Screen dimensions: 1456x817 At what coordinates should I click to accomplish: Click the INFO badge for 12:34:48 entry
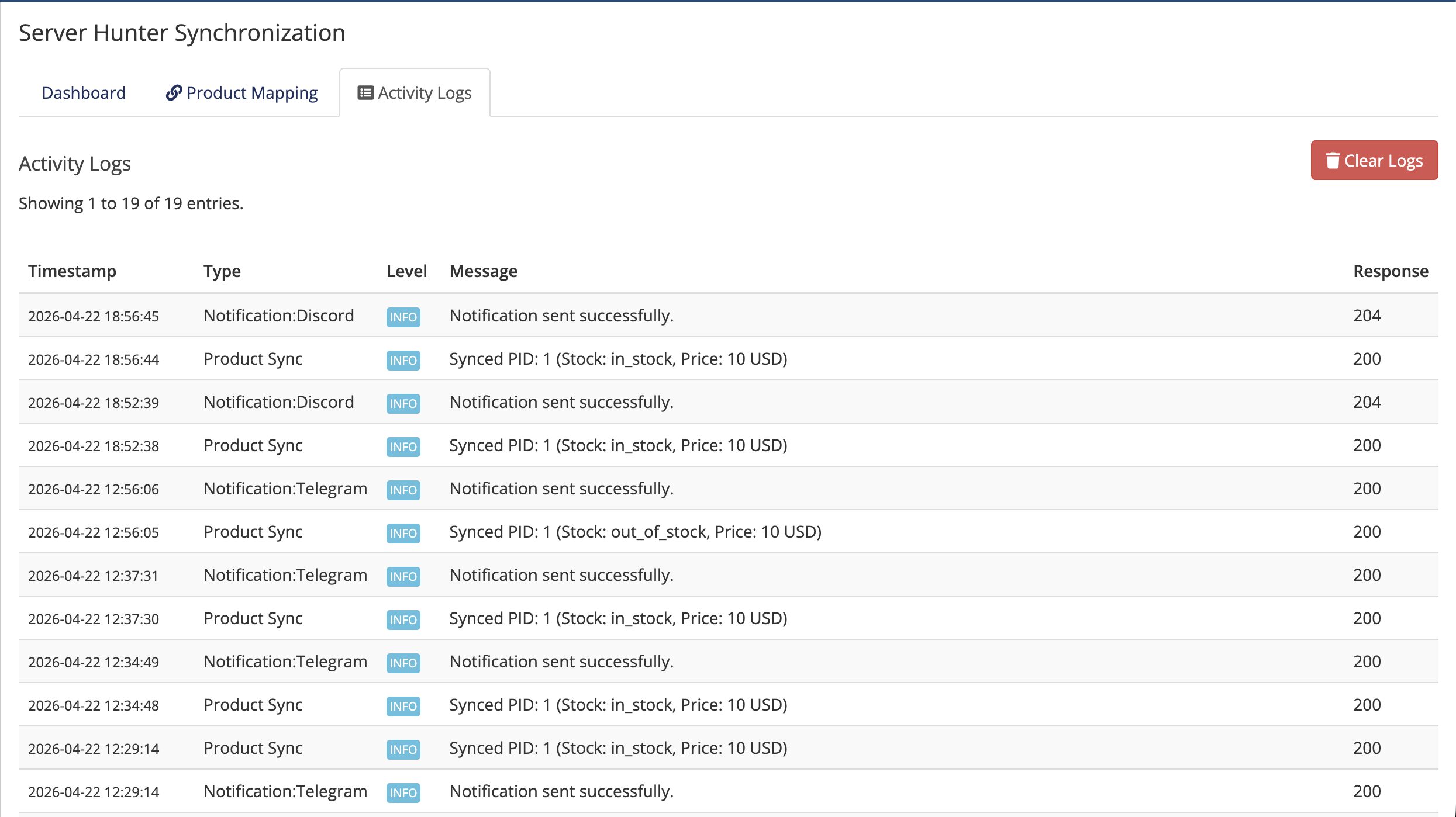coord(403,706)
